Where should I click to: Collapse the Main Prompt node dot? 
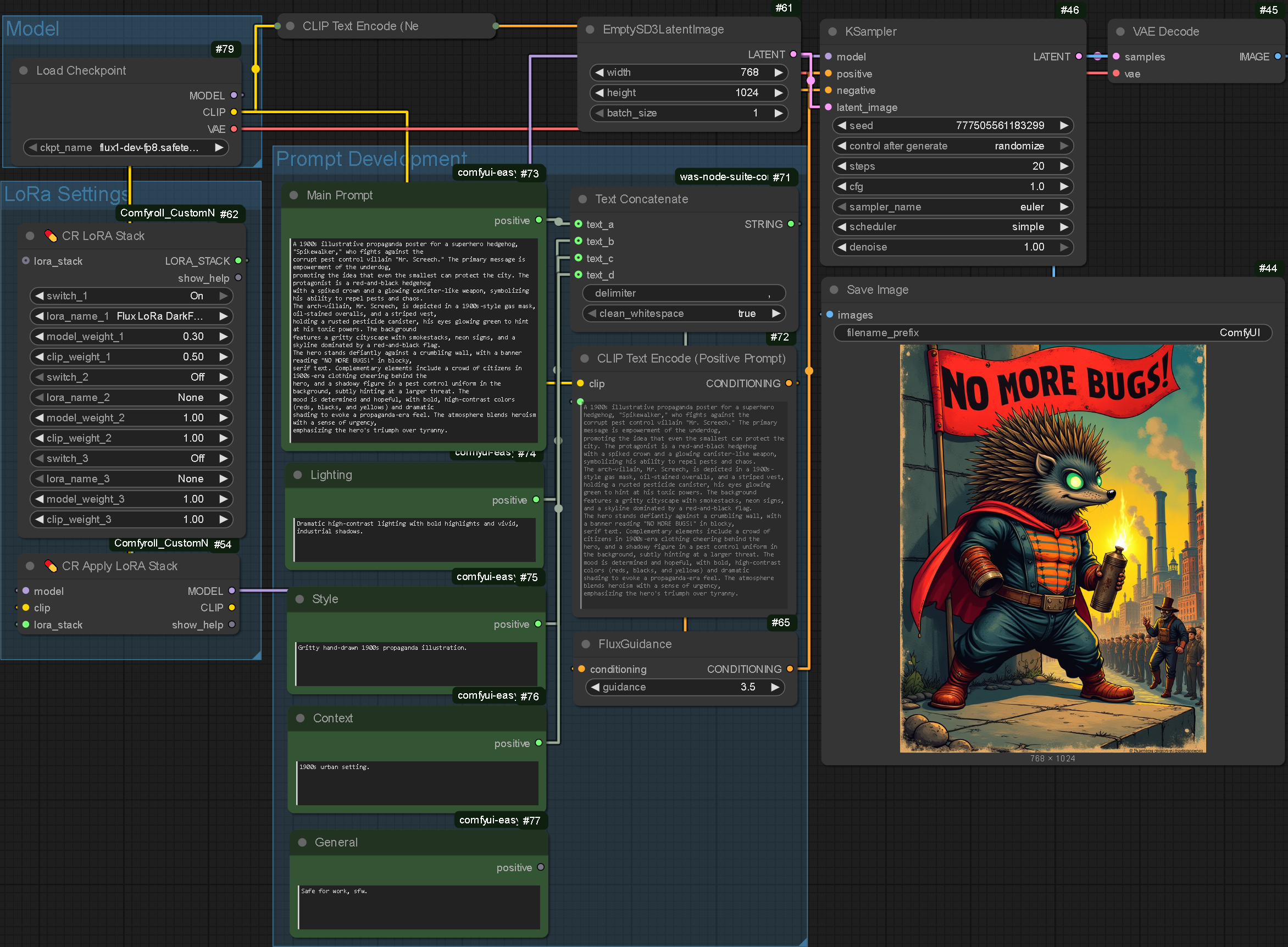click(x=293, y=196)
